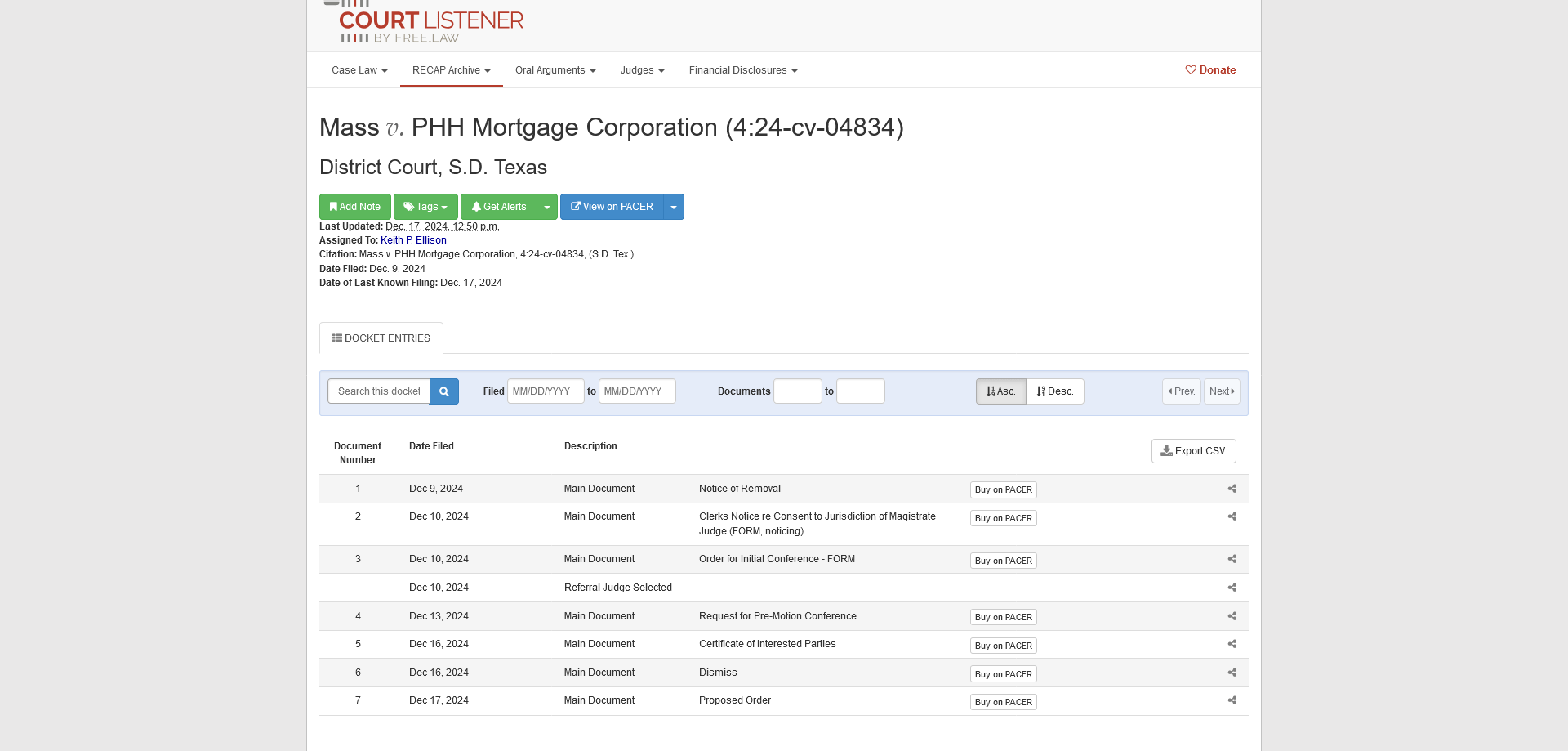The image size is (1568, 751).
Task: Click the search magnifier button
Action: coord(444,391)
